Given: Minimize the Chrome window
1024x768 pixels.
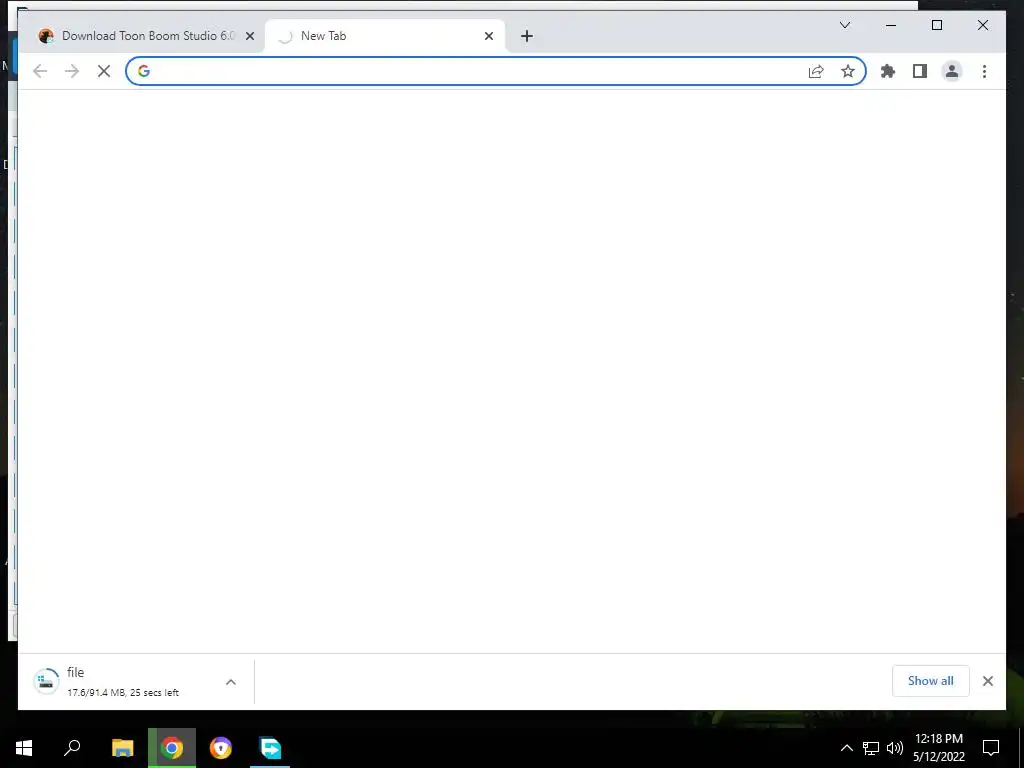Looking at the screenshot, I should (891, 25).
